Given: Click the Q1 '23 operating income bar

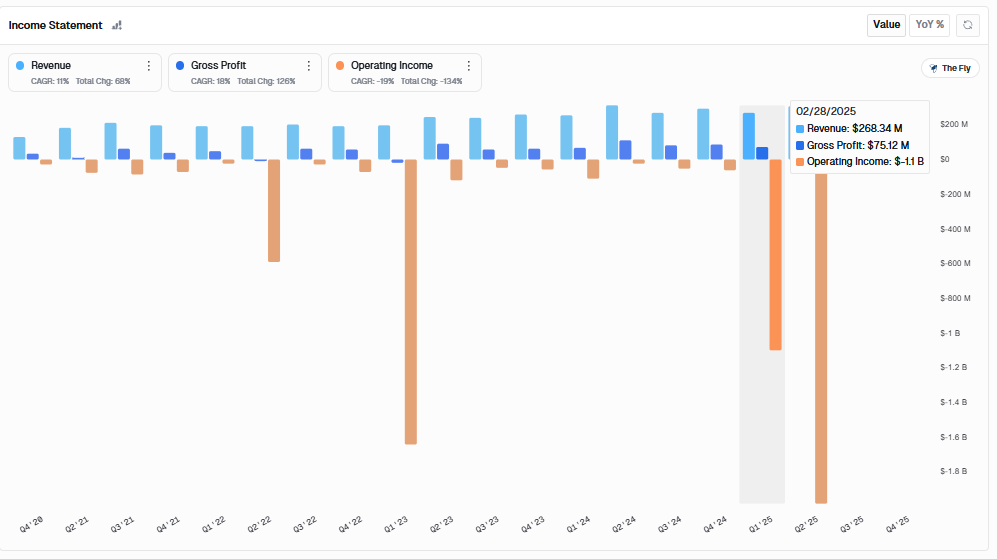Looking at the screenshot, I should [x=410, y=300].
